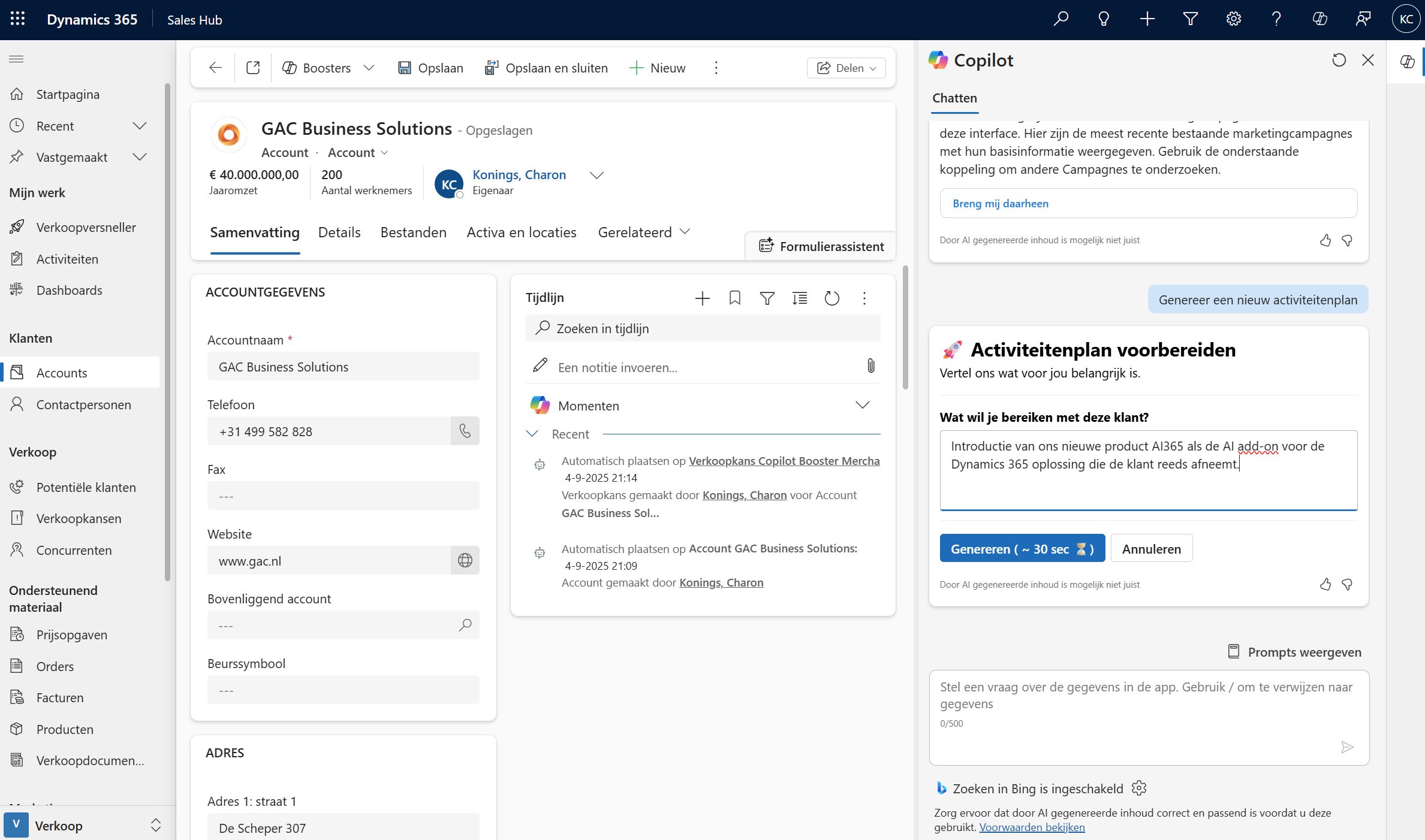The height and width of the screenshot is (840, 1425).
Task: Expand the Boosters dropdown arrow
Action: click(x=369, y=68)
